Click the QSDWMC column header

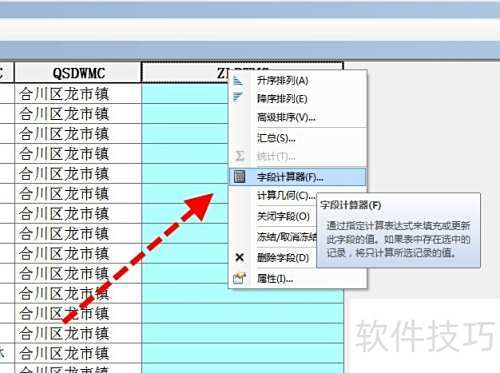click(x=78, y=73)
